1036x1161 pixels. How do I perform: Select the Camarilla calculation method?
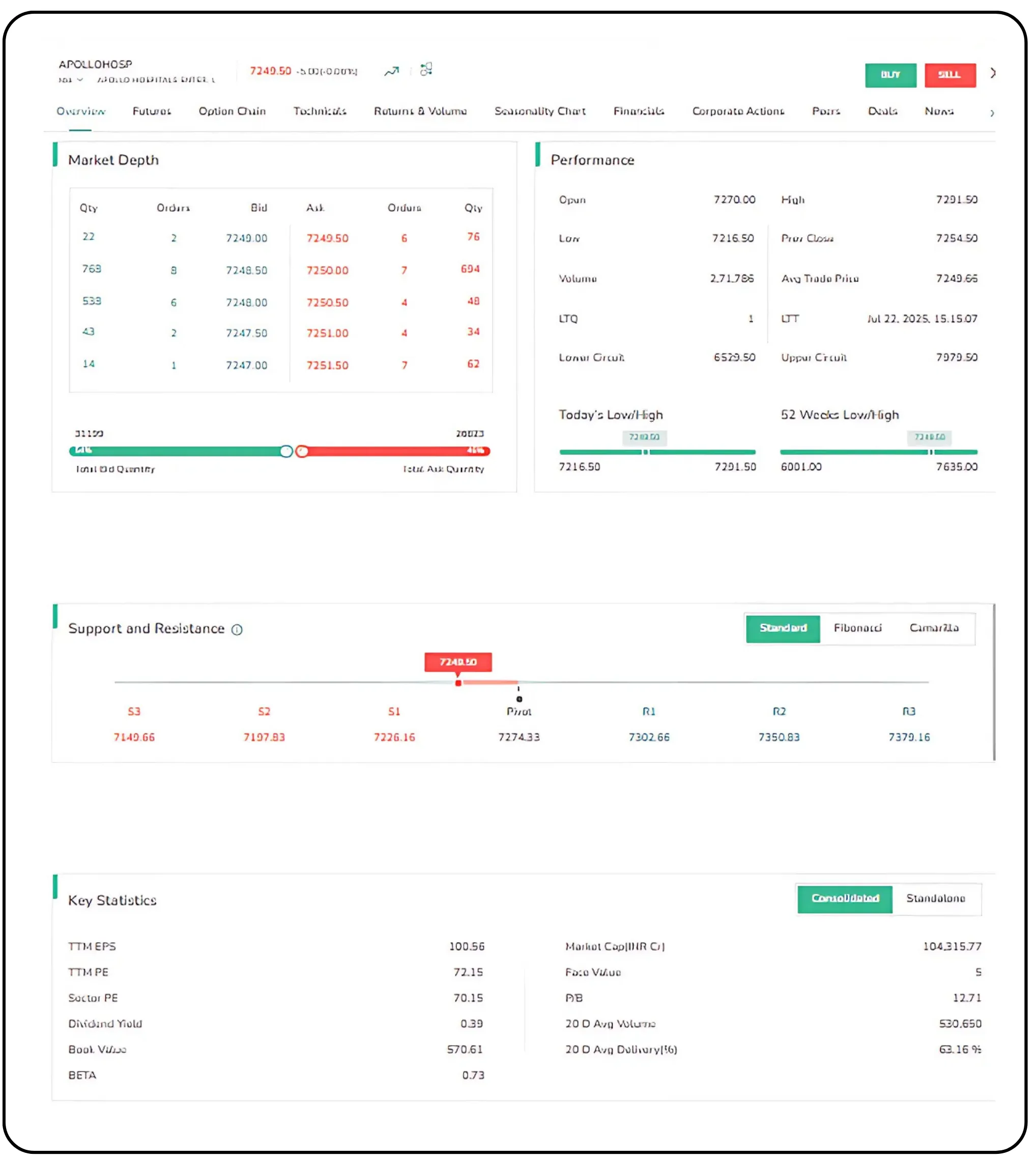(x=935, y=628)
